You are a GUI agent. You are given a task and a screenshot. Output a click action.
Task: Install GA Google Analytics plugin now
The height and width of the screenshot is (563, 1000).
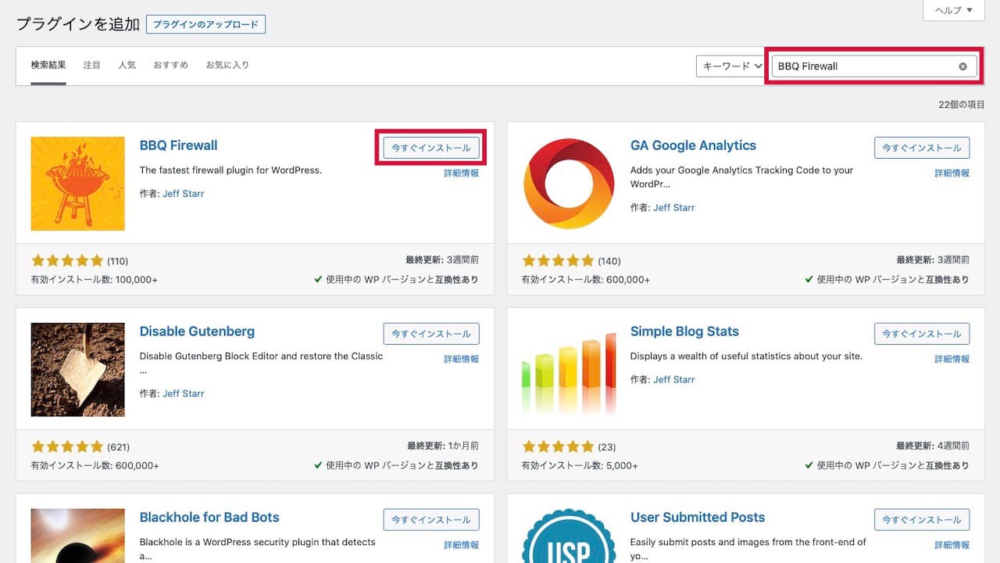point(922,148)
